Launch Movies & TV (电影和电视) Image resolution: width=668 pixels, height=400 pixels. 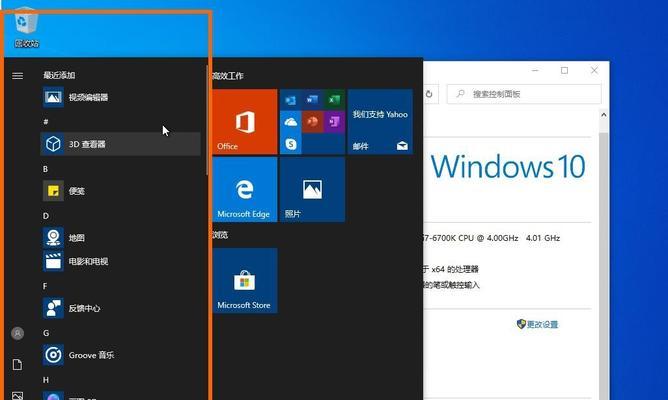point(120,261)
